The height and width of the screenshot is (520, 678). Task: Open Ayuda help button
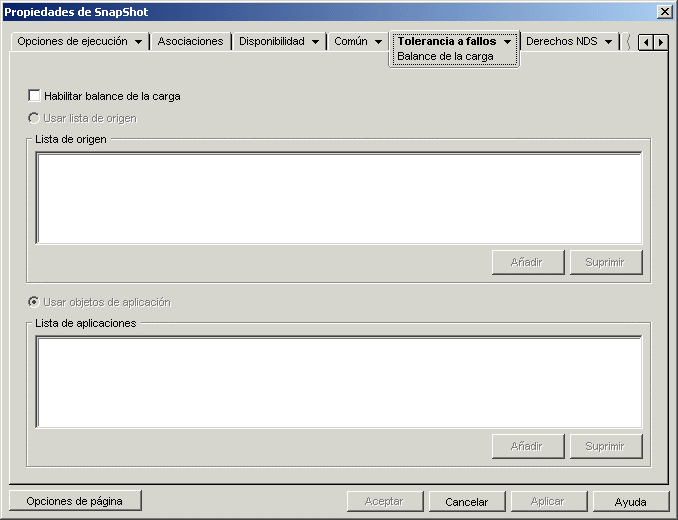tap(631, 501)
